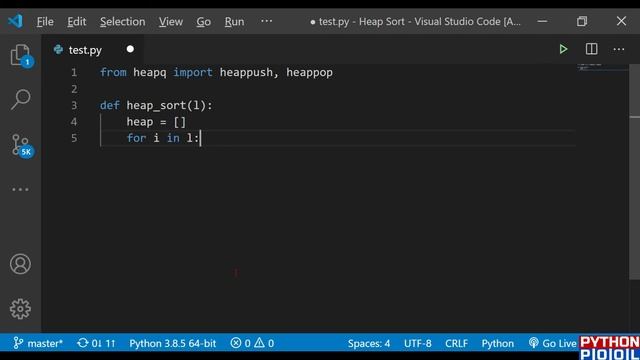Select Python 3.8.5 64-bit interpreter
The image size is (640, 360).
tap(173, 343)
